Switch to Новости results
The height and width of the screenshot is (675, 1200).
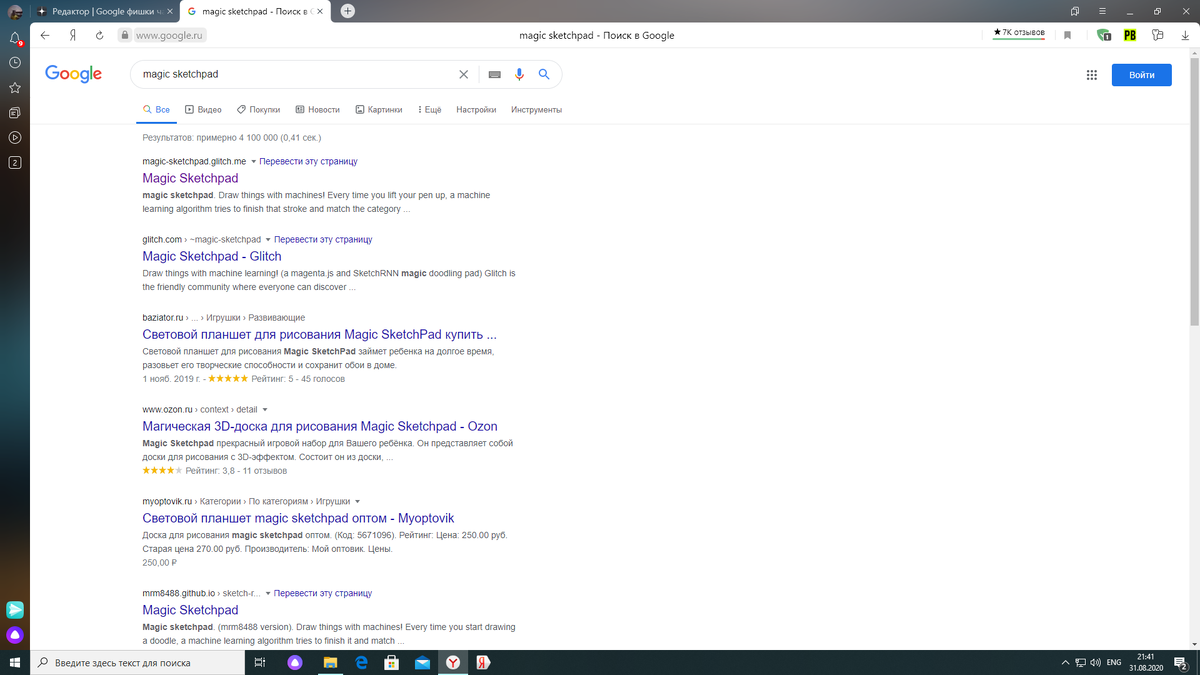[318, 110]
